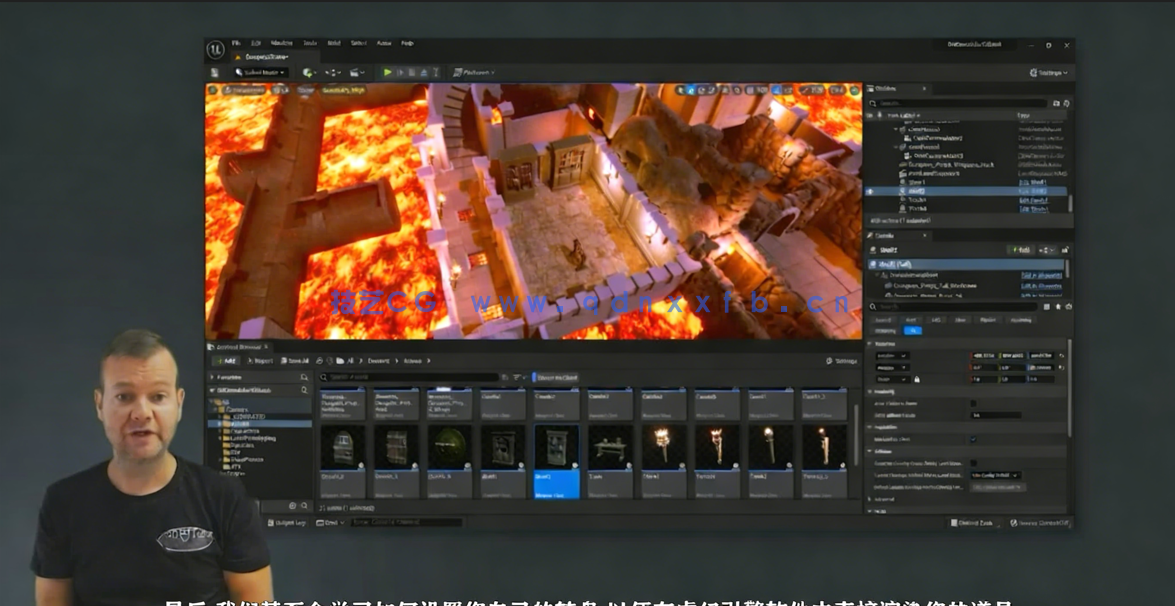Open the Quickly Add Actors green plus menu
The width and height of the screenshot is (1175, 606).
(307, 72)
